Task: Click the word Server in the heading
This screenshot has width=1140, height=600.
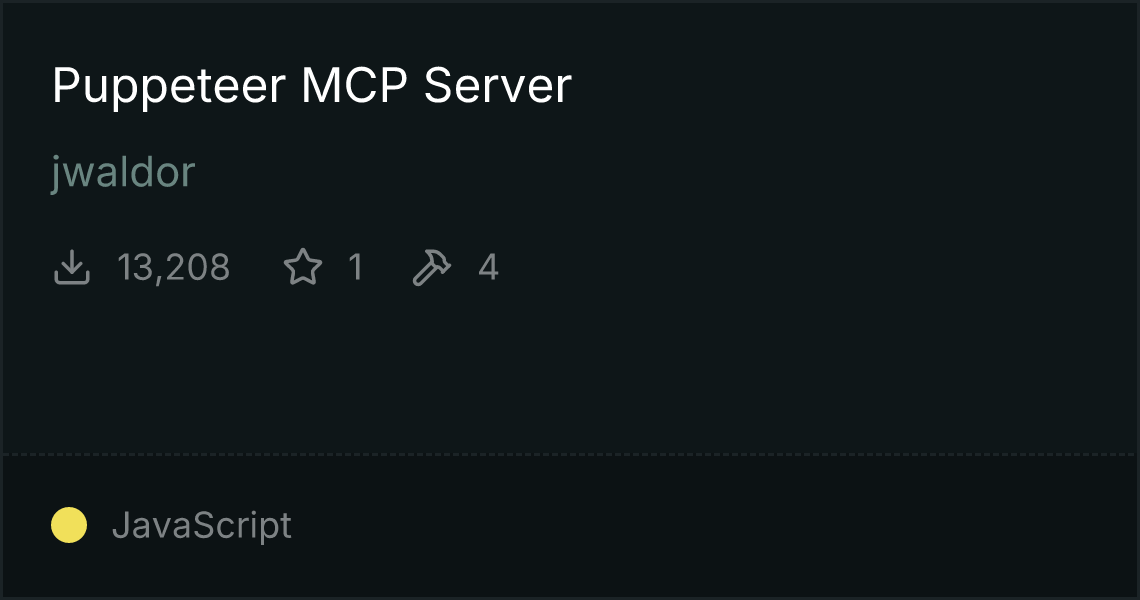Action: tap(498, 85)
